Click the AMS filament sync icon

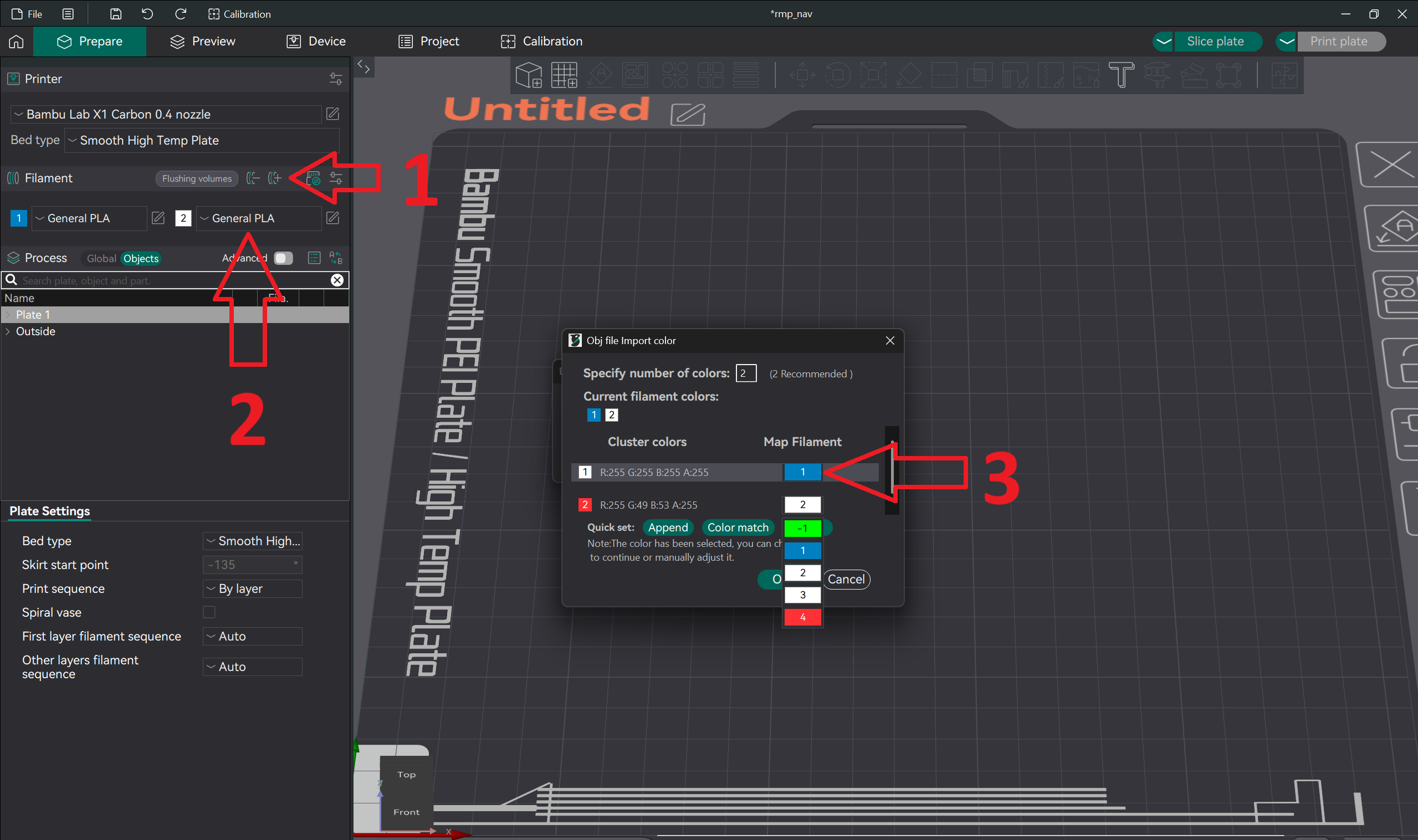pyautogui.click(x=313, y=178)
